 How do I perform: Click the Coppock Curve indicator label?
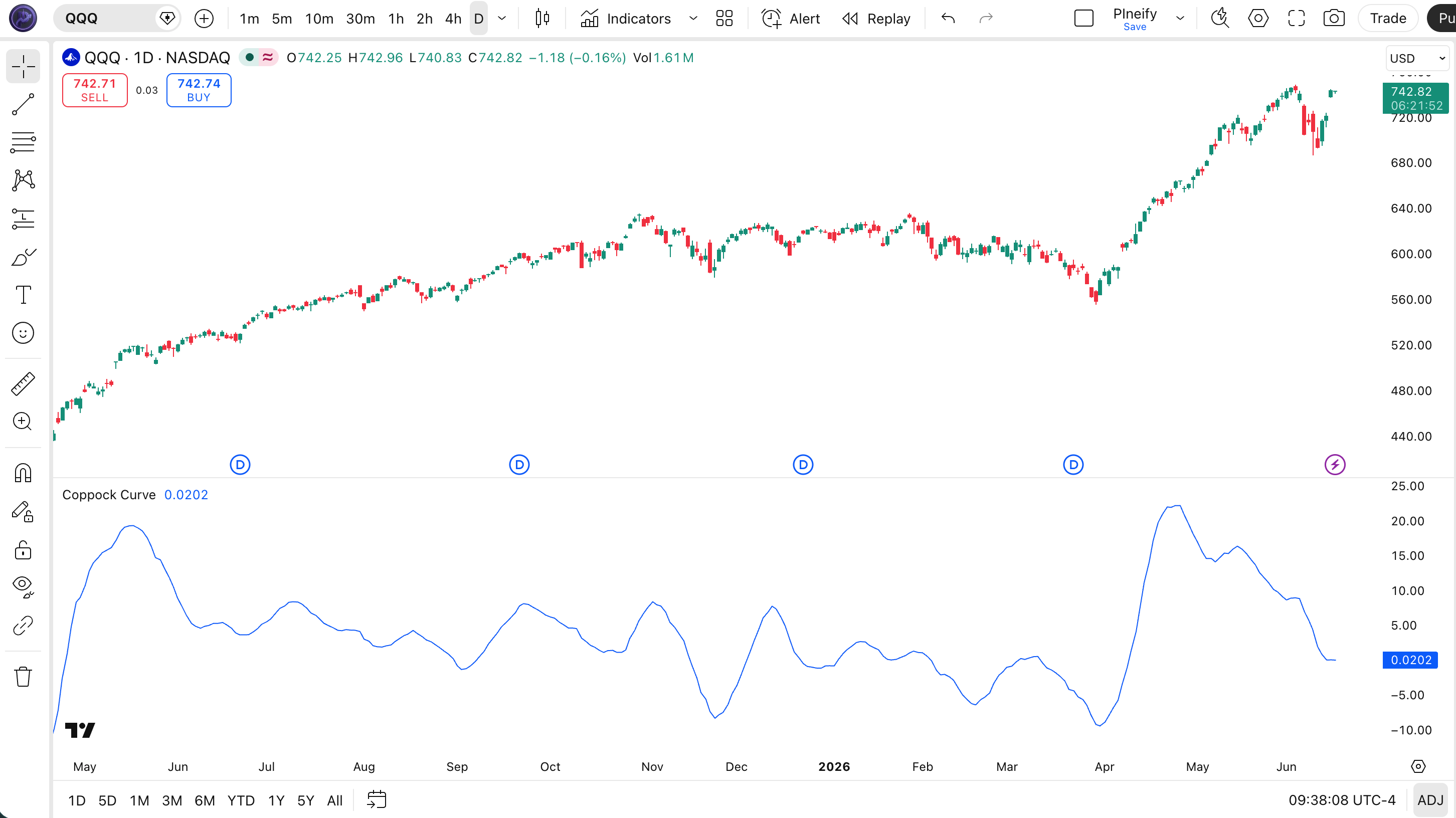(108, 495)
